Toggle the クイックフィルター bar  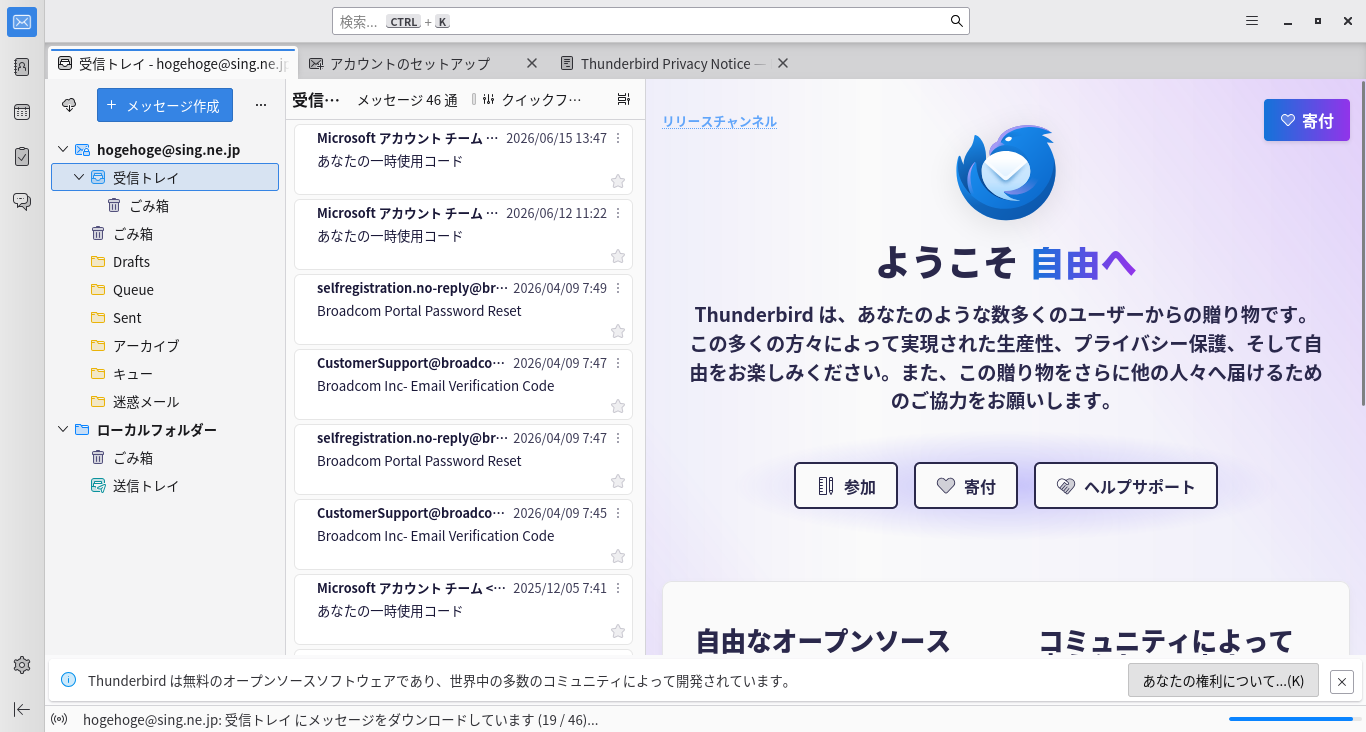[x=531, y=100]
